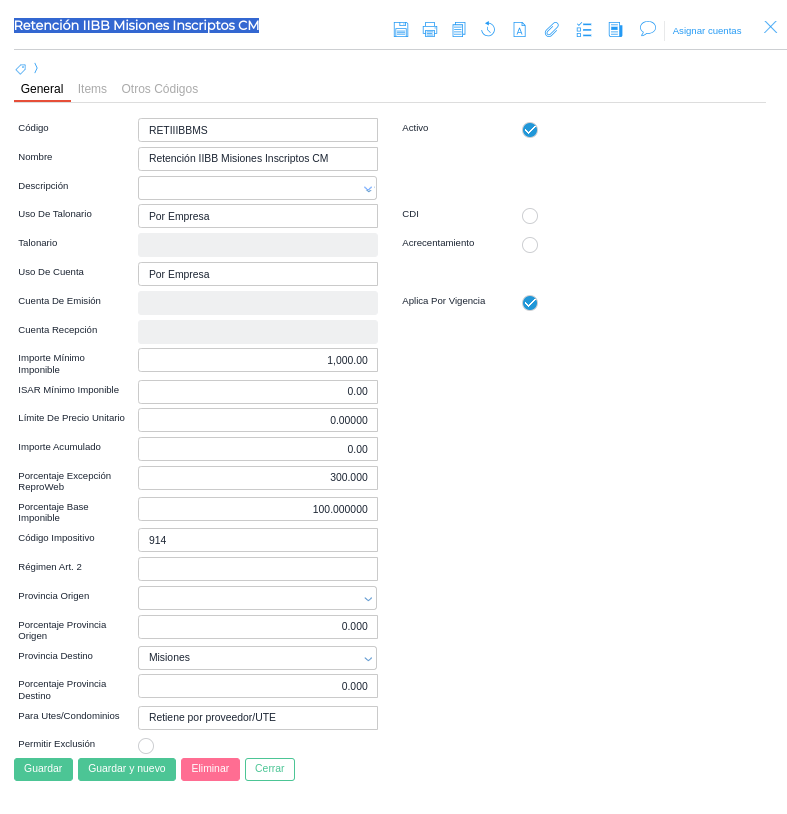
Task: Click the tag icon above the tabs
Action: click(21, 69)
